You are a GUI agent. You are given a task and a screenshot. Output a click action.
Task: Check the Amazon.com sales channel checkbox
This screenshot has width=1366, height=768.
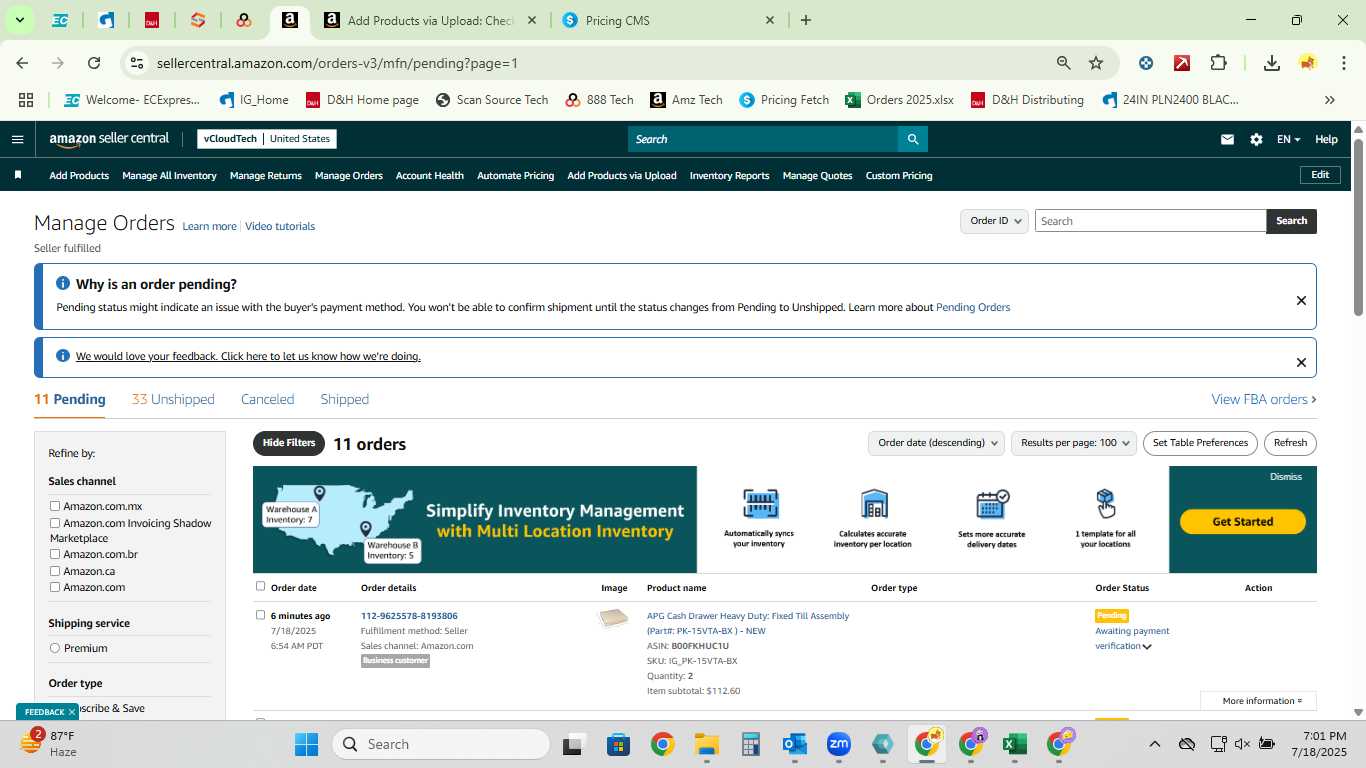(55, 587)
